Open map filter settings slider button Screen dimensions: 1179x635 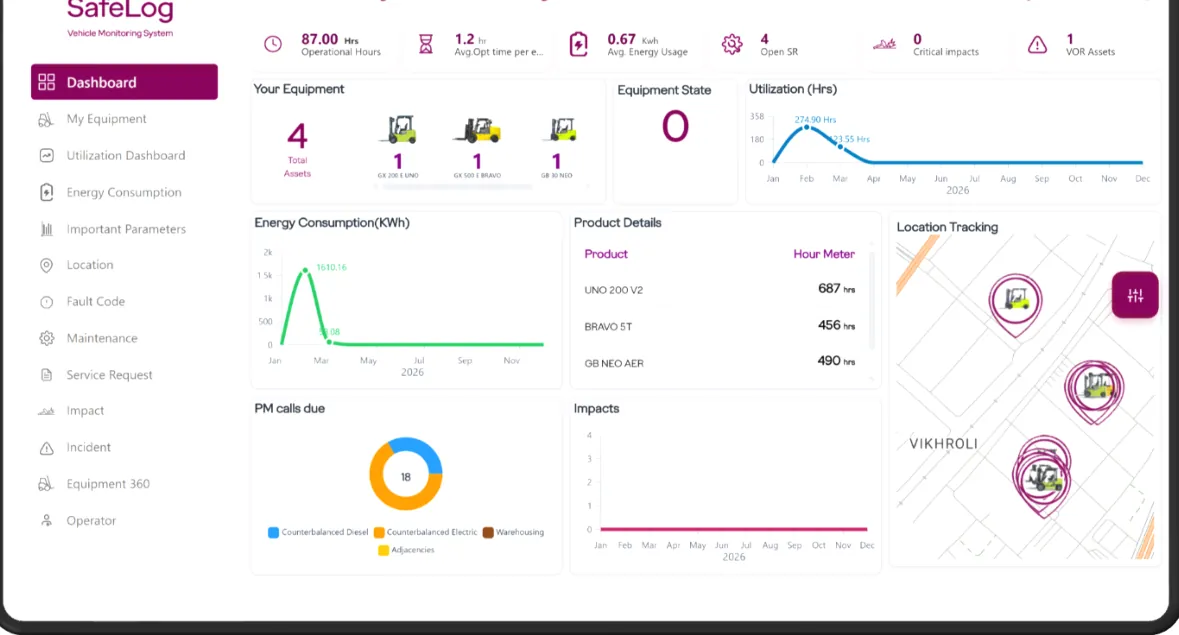(1135, 295)
